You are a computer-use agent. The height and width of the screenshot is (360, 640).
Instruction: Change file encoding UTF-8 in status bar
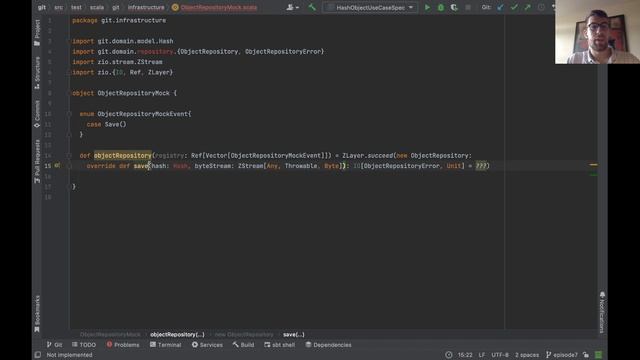(x=500, y=355)
